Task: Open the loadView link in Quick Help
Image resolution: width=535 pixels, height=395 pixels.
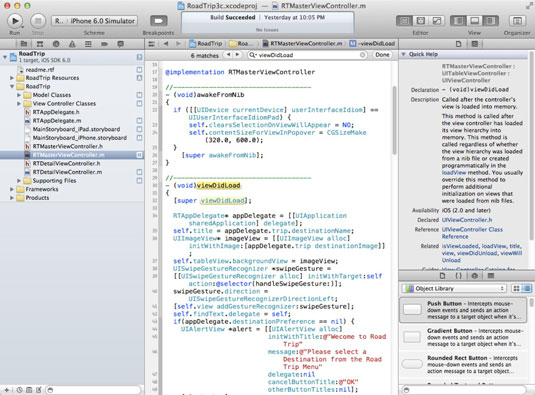Action: pyautogui.click(x=454, y=173)
